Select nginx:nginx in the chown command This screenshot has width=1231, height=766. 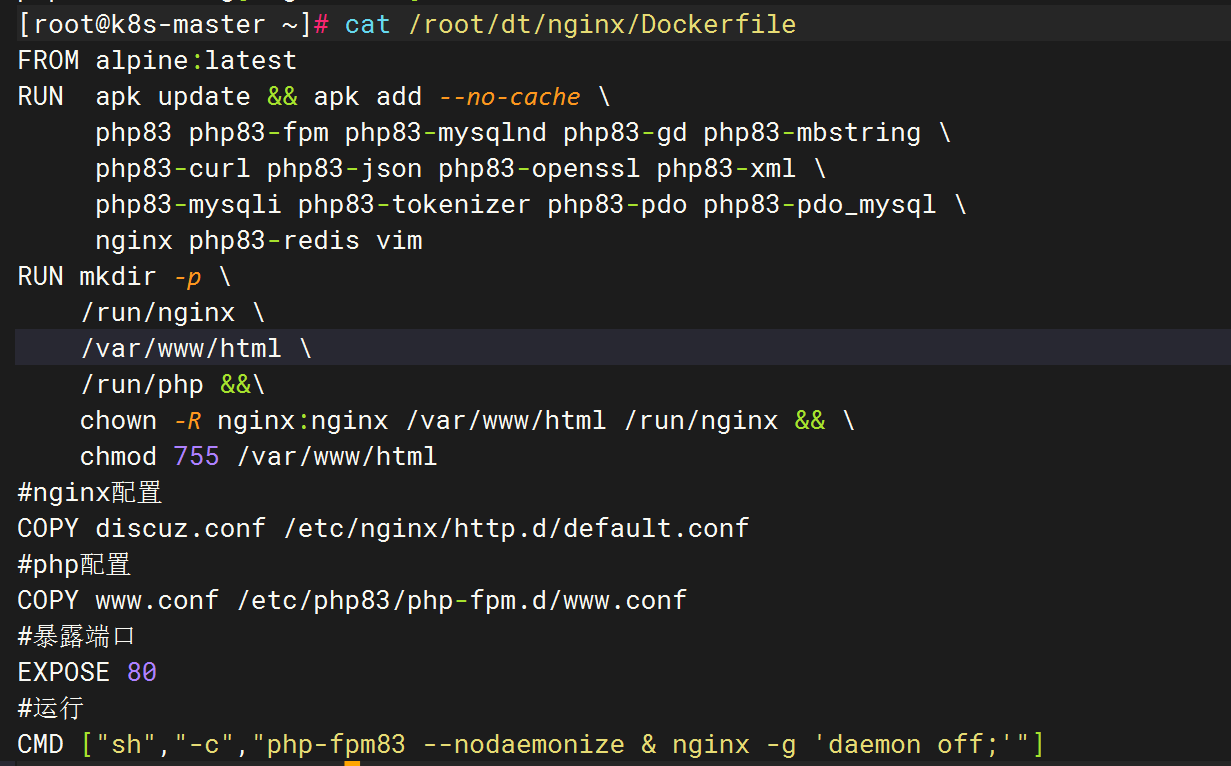(303, 420)
